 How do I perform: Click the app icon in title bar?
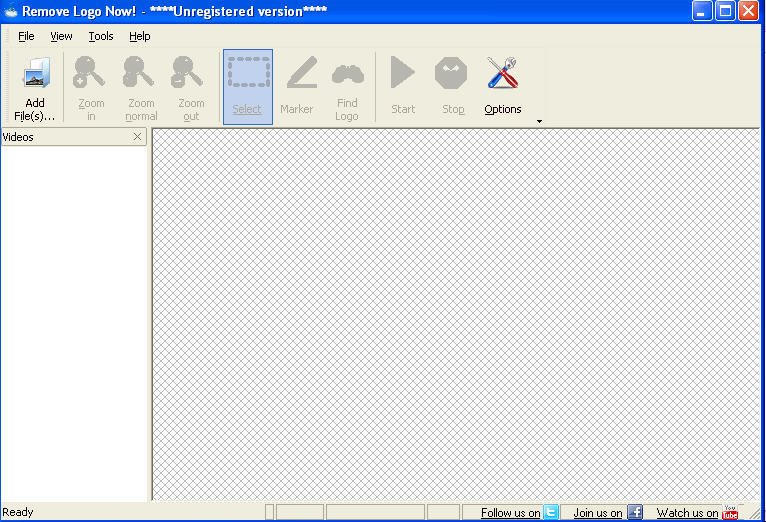click(x=10, y=11)
